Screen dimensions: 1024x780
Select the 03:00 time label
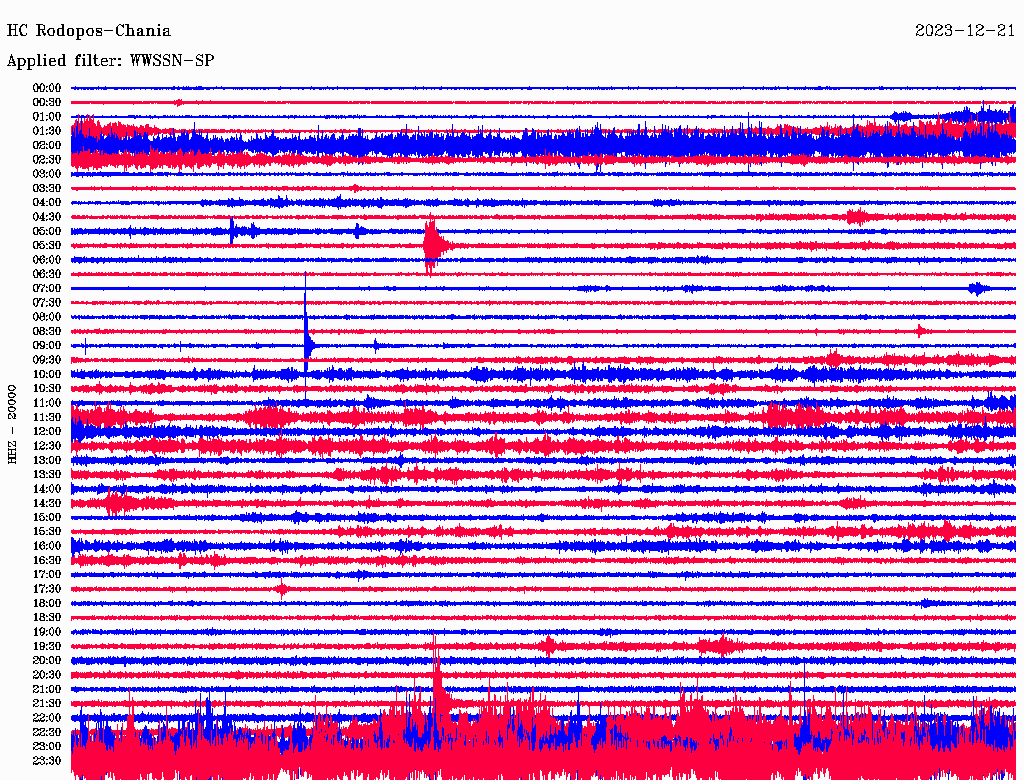pyautogui.click(x=47, y=174)
